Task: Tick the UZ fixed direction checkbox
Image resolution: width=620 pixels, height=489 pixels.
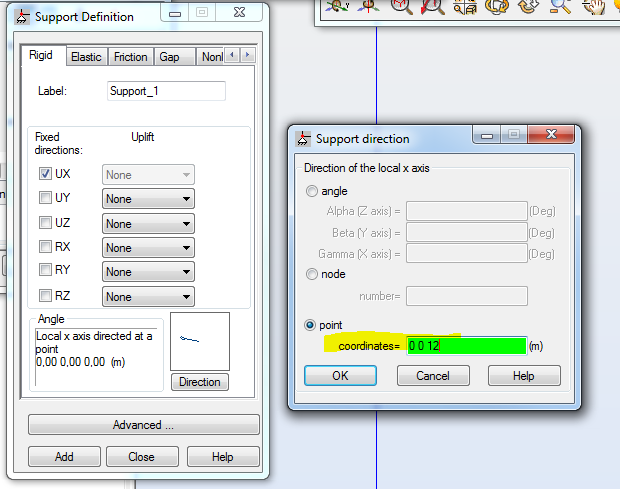Action: click(45, 222)
